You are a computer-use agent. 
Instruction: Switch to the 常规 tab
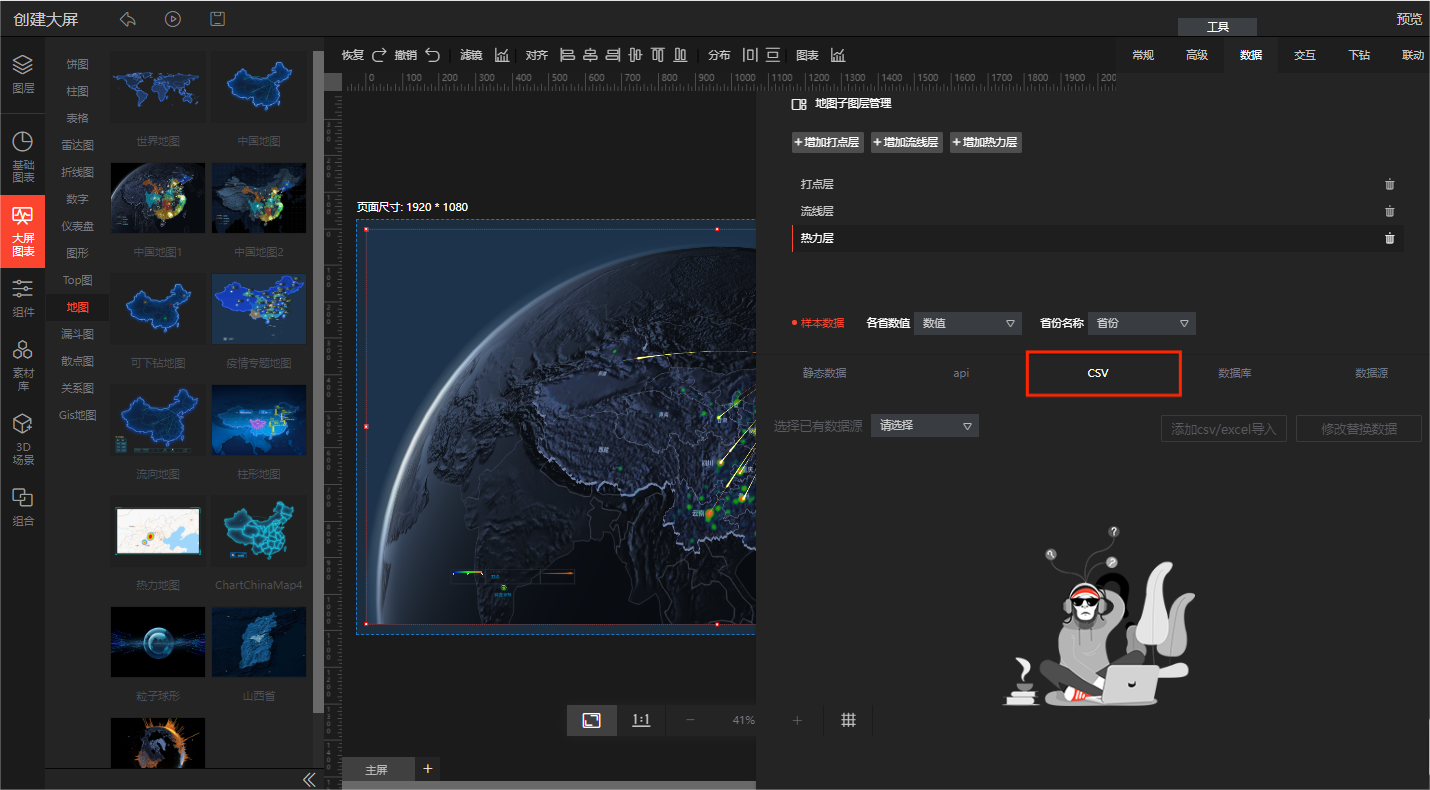pyautogui.click(x=1143, y=55)
